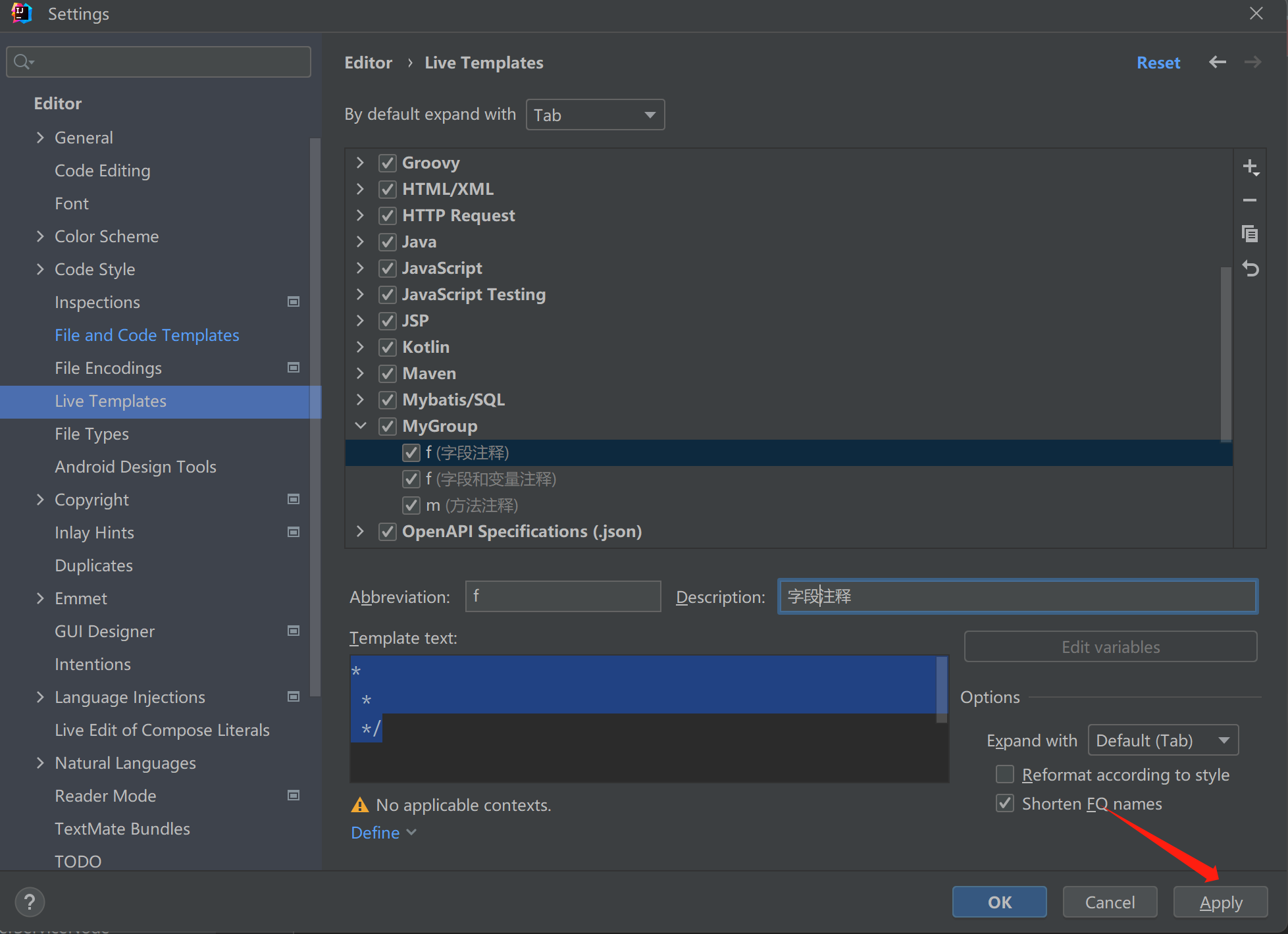This screenshot has width=1288, height=934.
Task: Click the template text area scrollbar
Action: coord(942,689)
